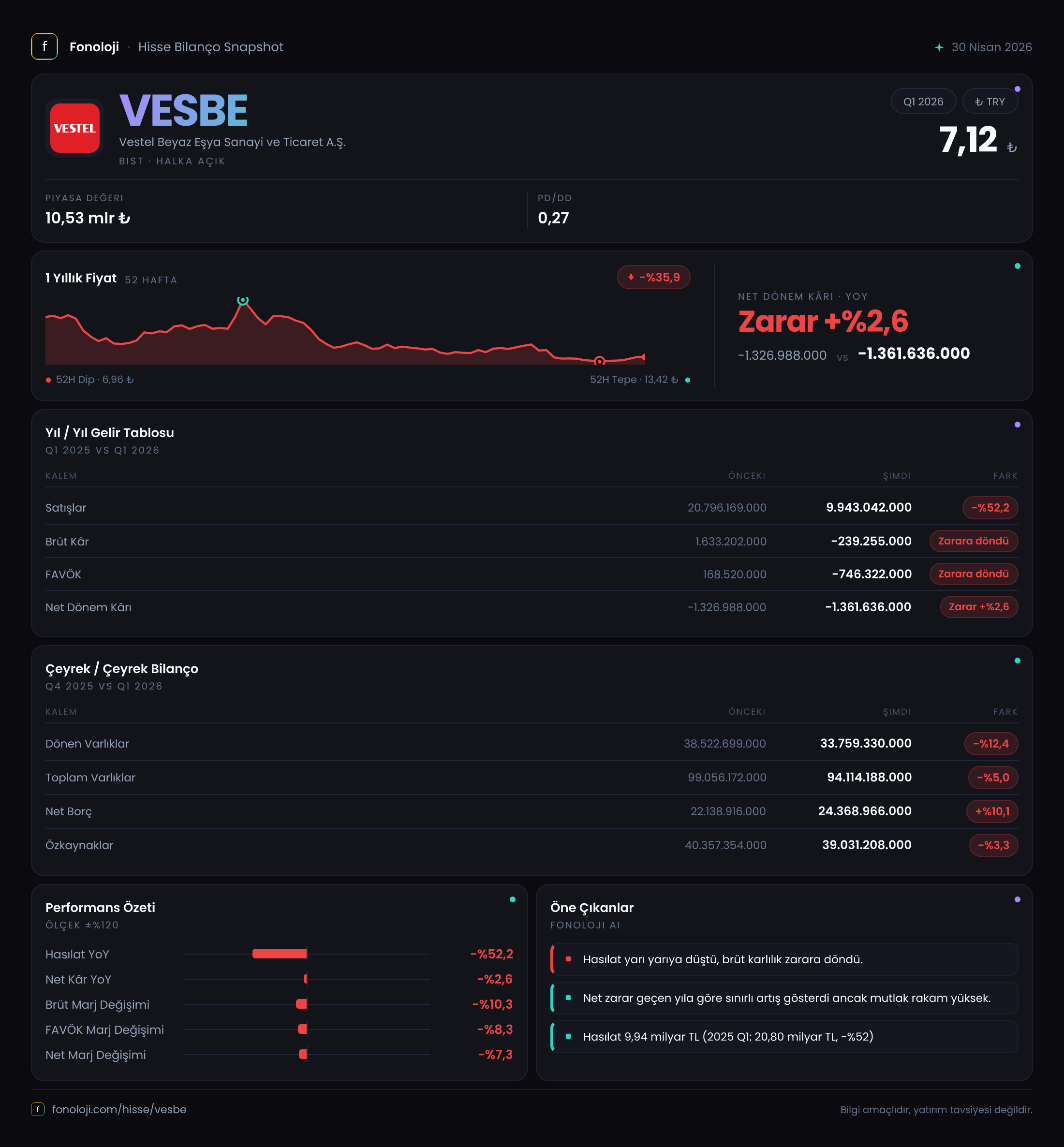Click the Dönen Varlıklar current value 33.759.330.000
Image resolution: width=1064 pixels, height=1147 pixels.
point(866,744)
